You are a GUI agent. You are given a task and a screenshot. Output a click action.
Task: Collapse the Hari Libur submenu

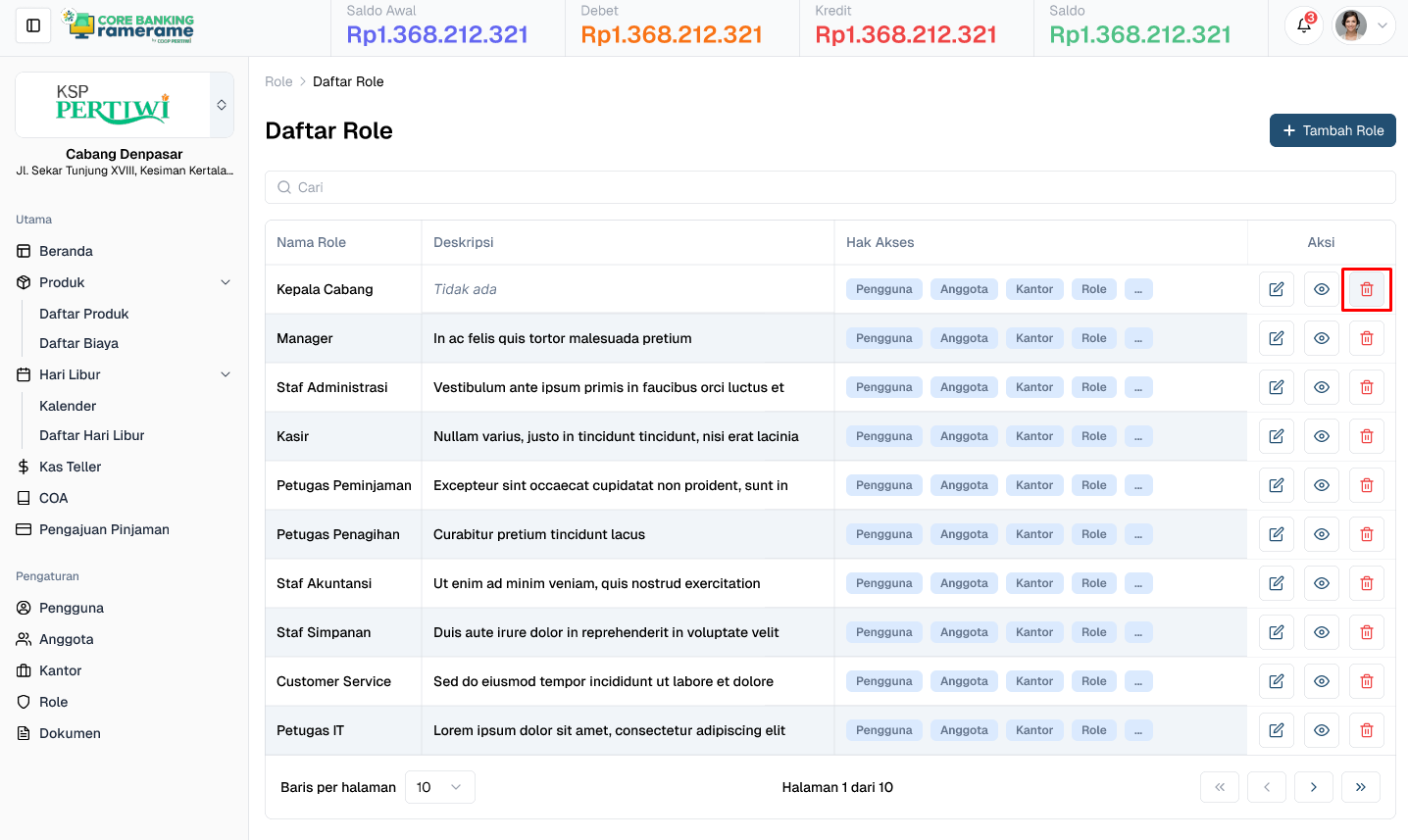pos(226,374)
